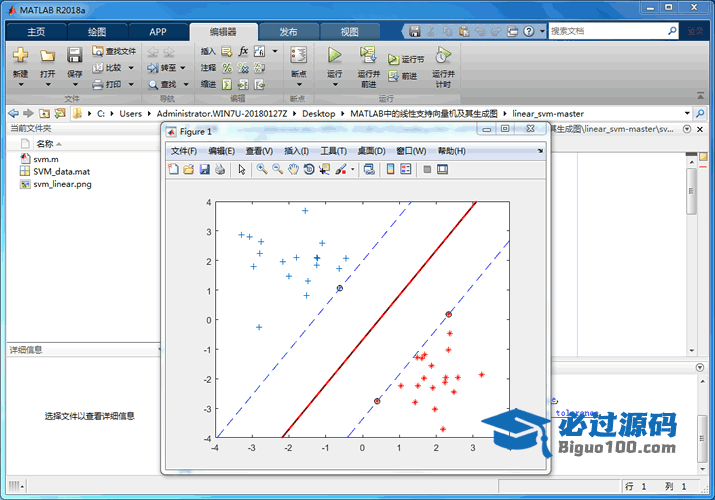715x500 pixels.
Task: Switch to the Home (主页) tab
Action: click(36, 32)
